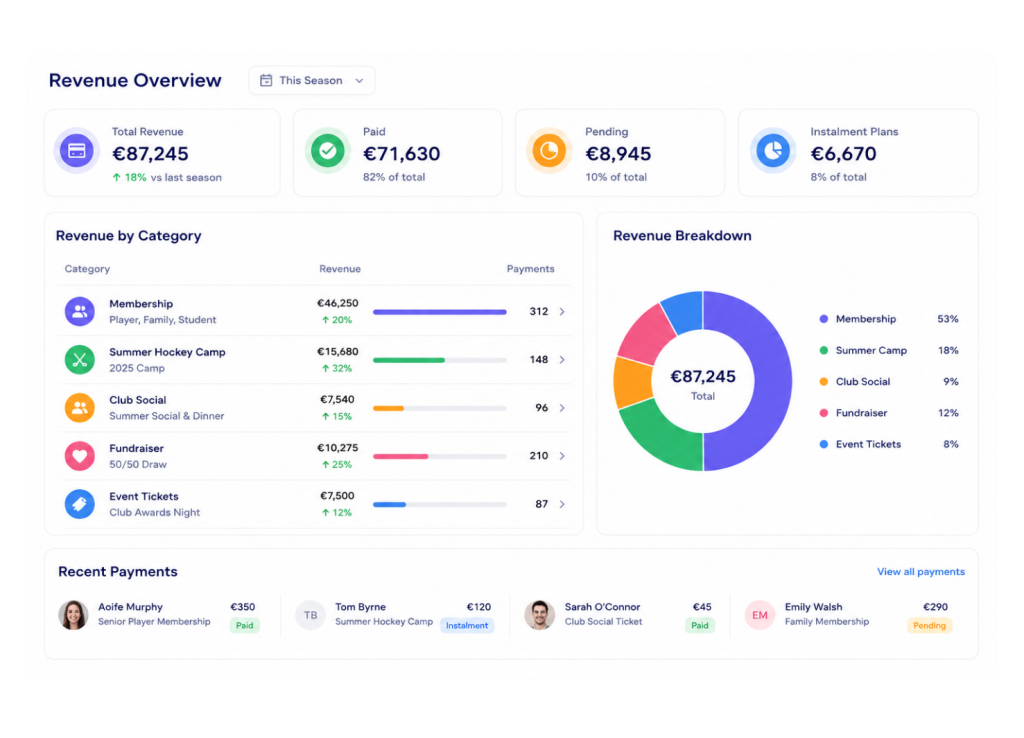Click the orange Club Social icon
The height and width of the screenshot is (738, 1024).
tap(80, 408)
